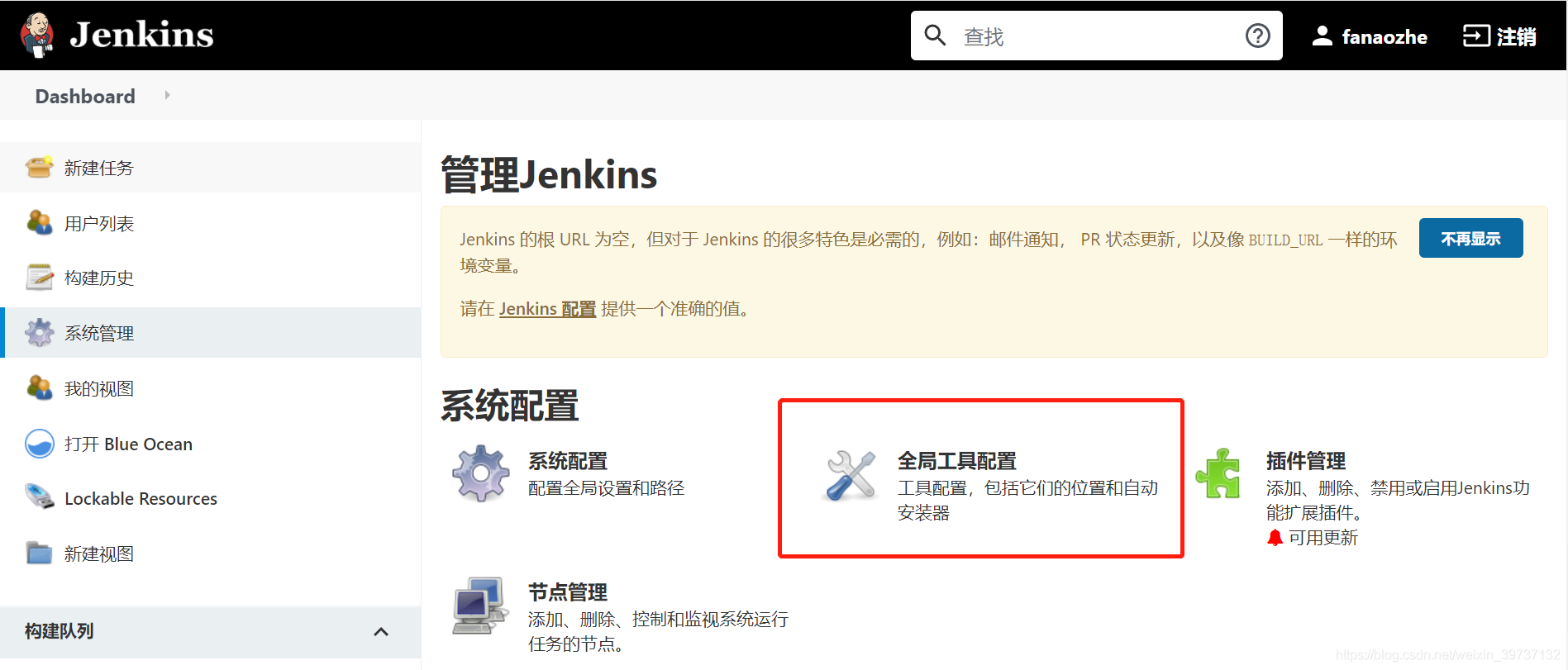Image resolution: width=1568 pixels, height=670 pixels.
Task: Open the 节点管理 title link
Action: click(568, 592)
